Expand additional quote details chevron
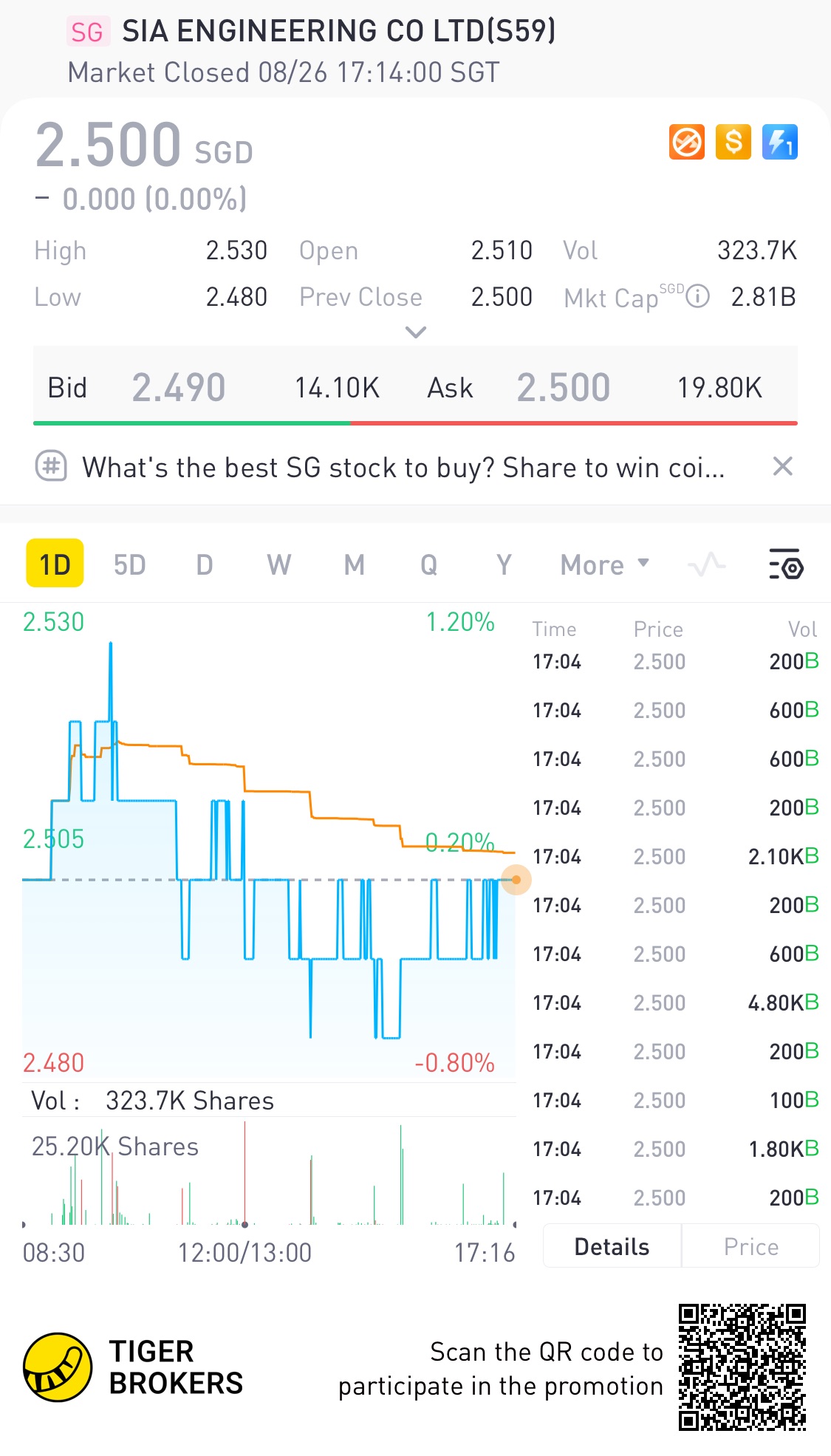831x1456 pixels. point(416,332)
